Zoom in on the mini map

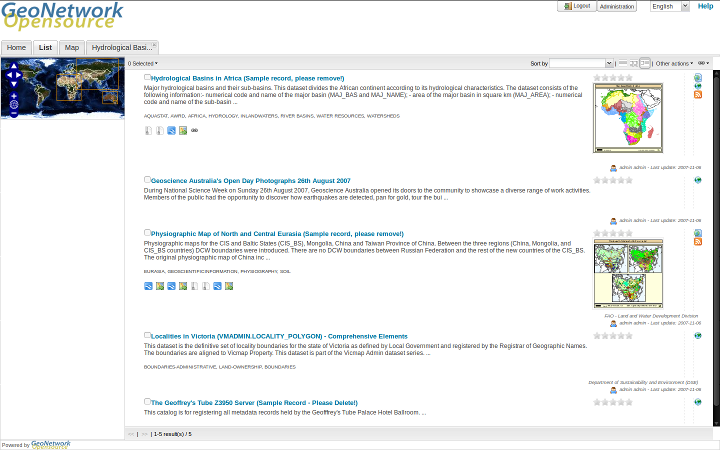coord(14,95)
